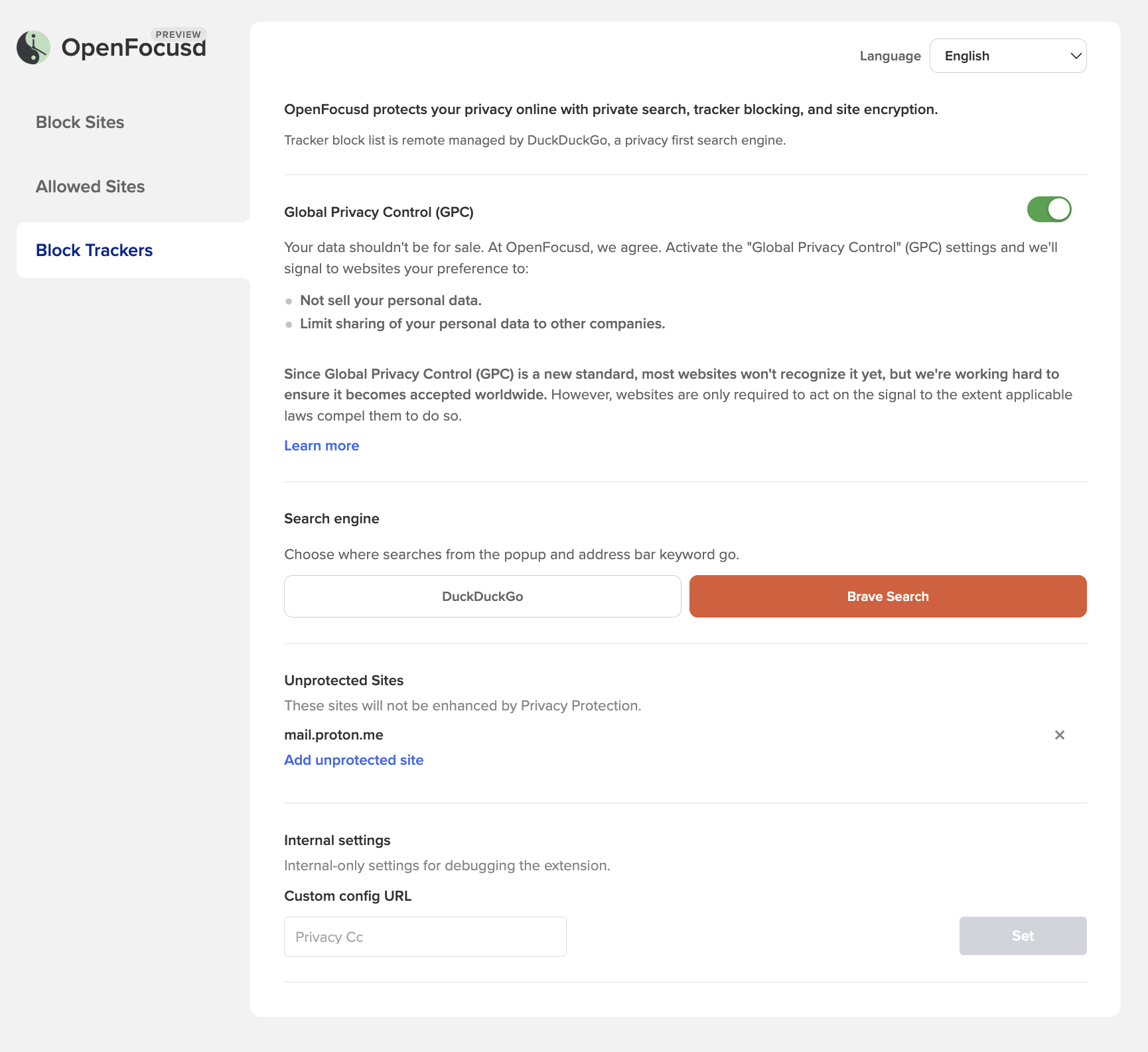Focus the Custom config URL field

(425, 937)
